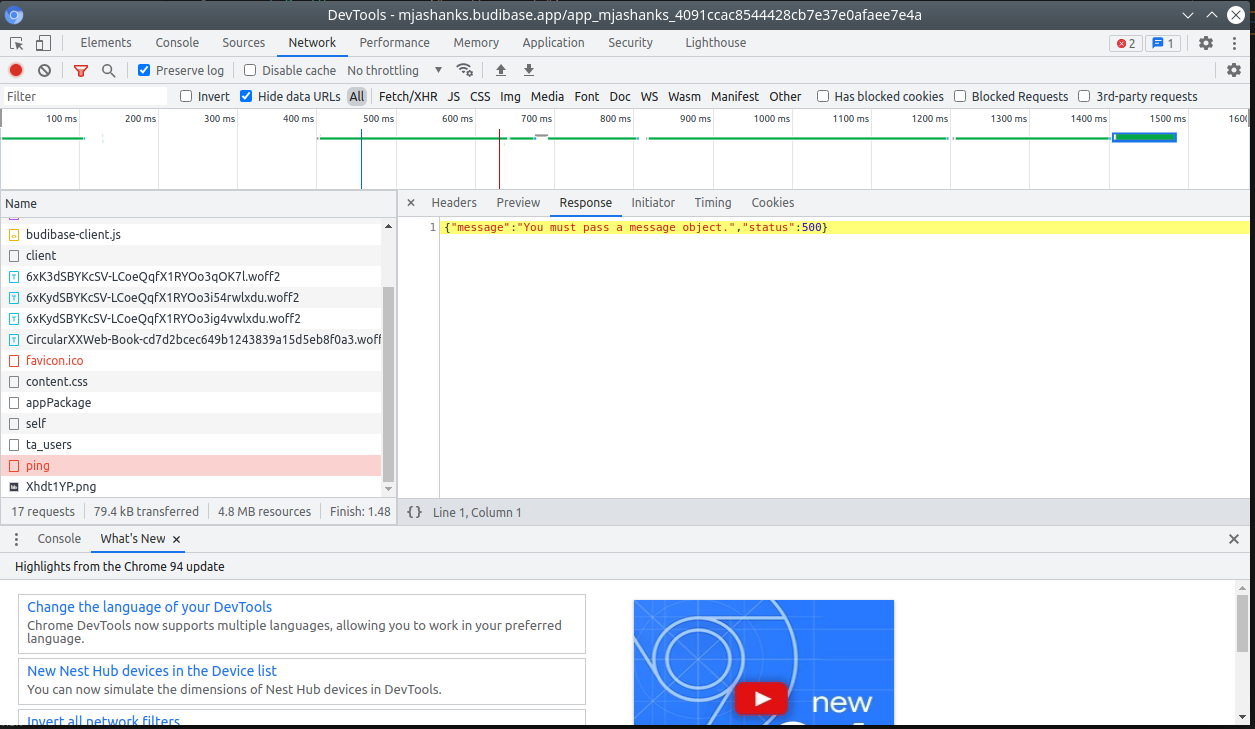Toggle the Preserve log checkbox
This screenshot has height=729, width=1255.
pyautogui.click(x=144, y=70)
